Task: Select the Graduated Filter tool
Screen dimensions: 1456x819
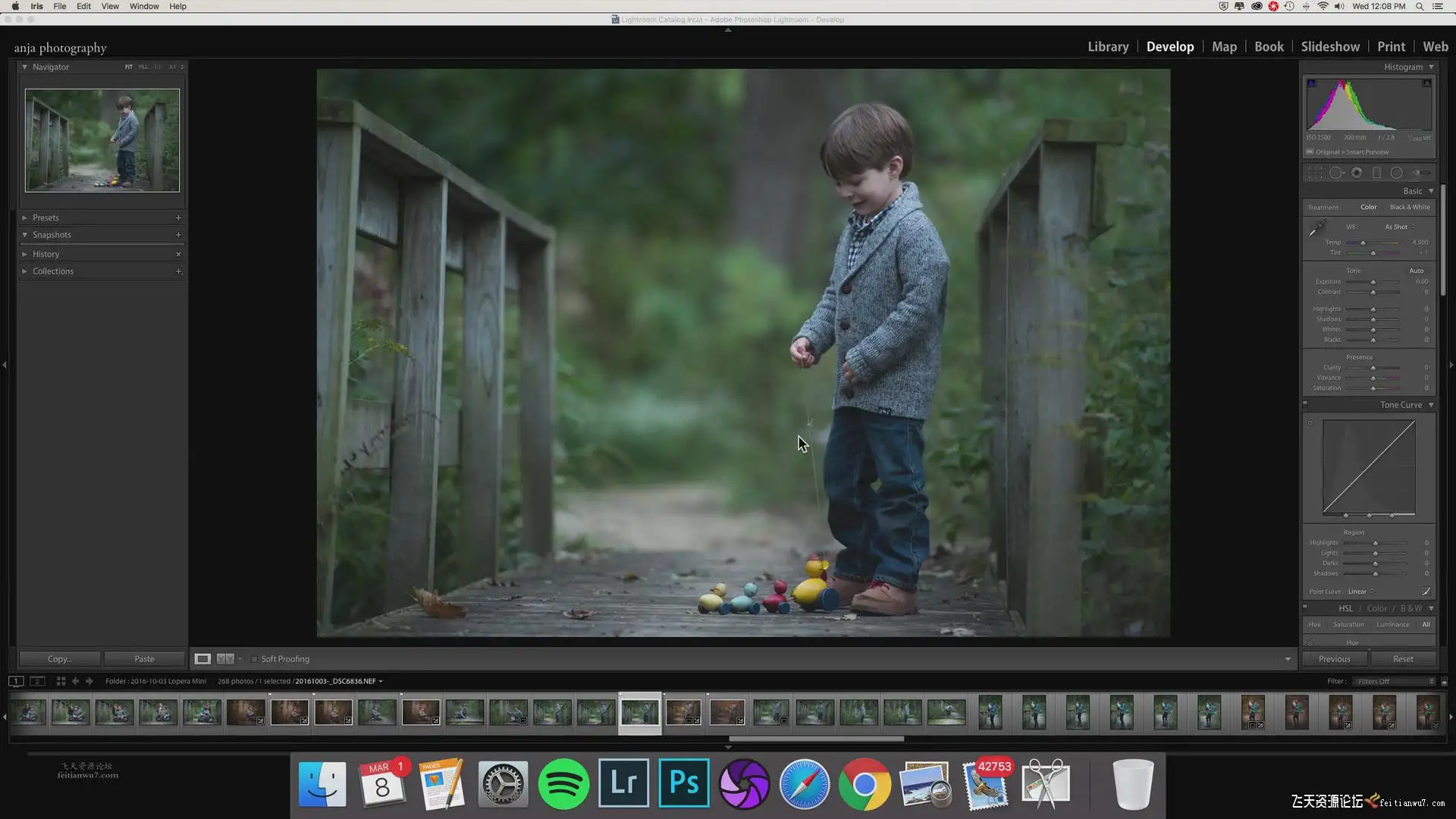Action: [x=1376, y=173]
